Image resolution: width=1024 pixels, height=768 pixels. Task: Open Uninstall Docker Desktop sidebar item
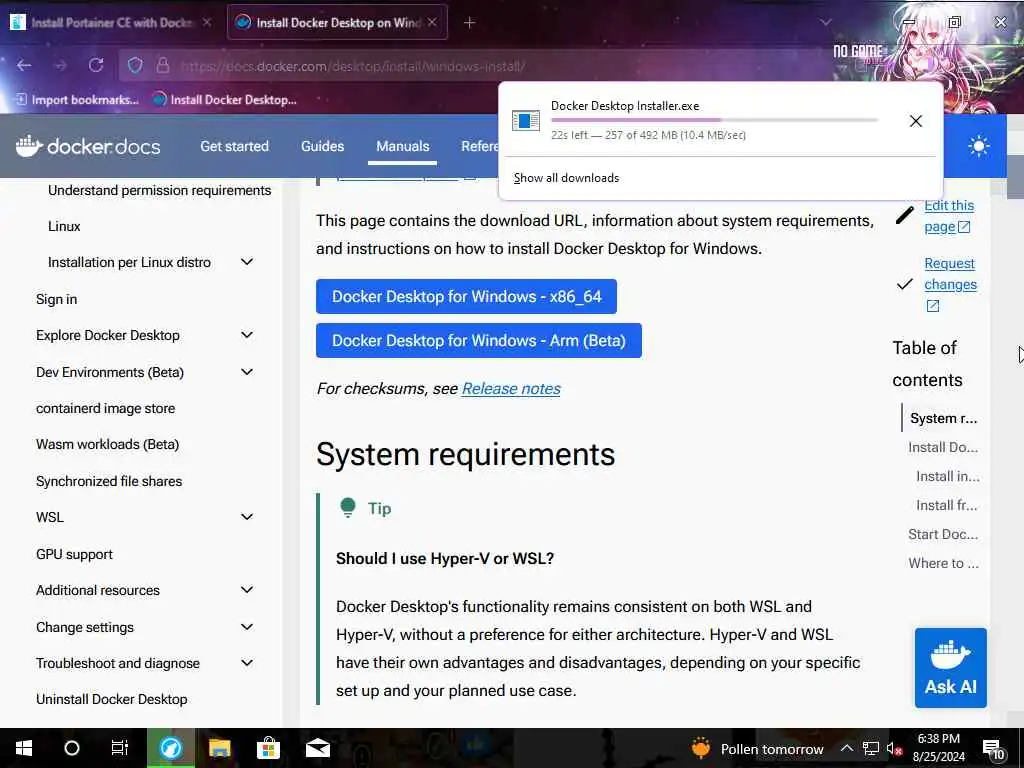[x=112, y=699]
